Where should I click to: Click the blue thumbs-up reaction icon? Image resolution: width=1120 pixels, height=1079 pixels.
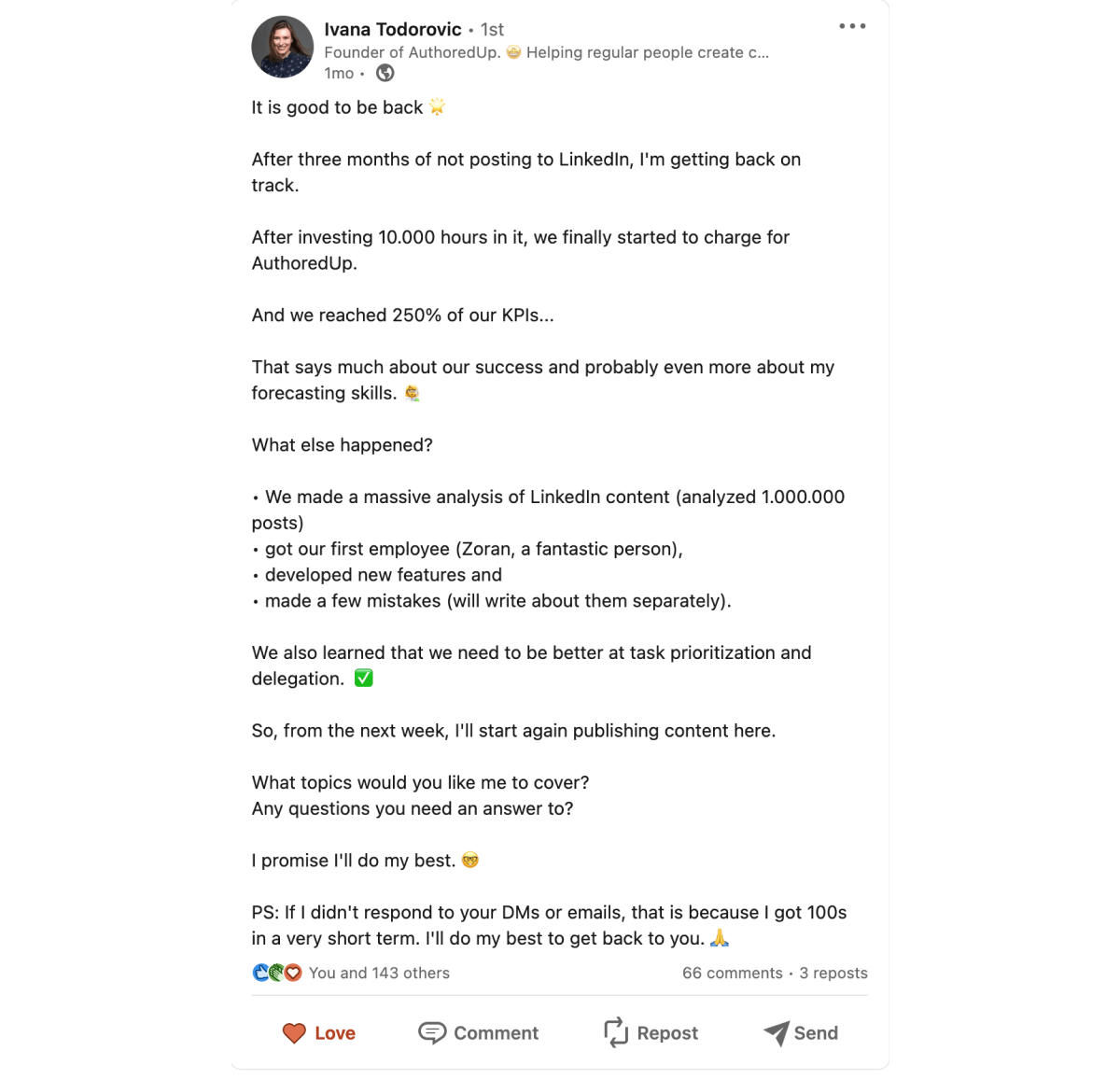[x=260, y=972]
